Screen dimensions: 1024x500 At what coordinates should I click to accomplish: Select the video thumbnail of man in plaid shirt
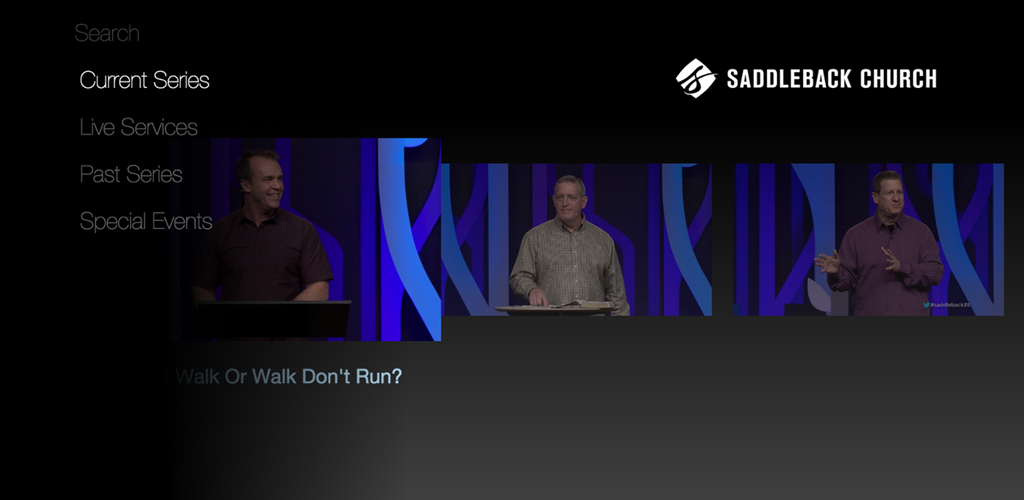(577, 240)
